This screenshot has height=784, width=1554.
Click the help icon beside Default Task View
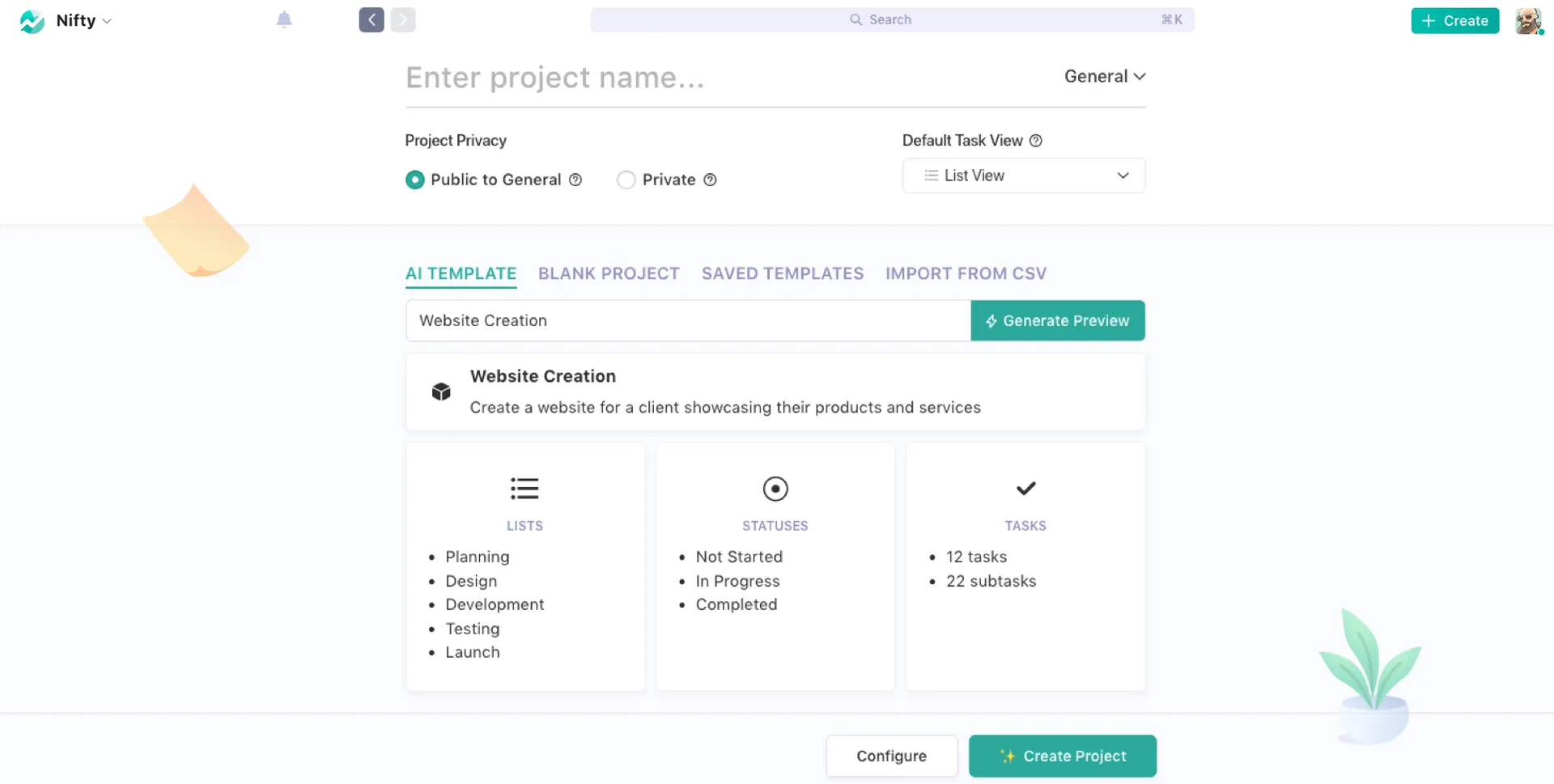point(1037,140)
